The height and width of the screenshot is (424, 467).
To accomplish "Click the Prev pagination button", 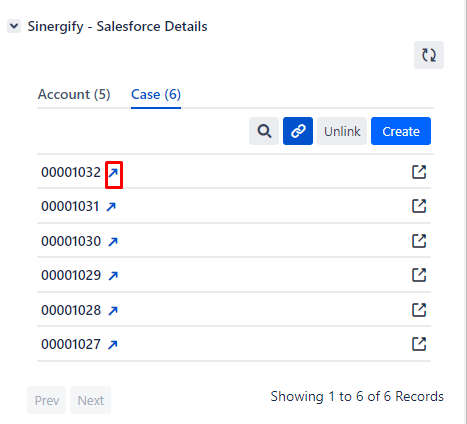I will pyautogui.click(x=46, y=400).
